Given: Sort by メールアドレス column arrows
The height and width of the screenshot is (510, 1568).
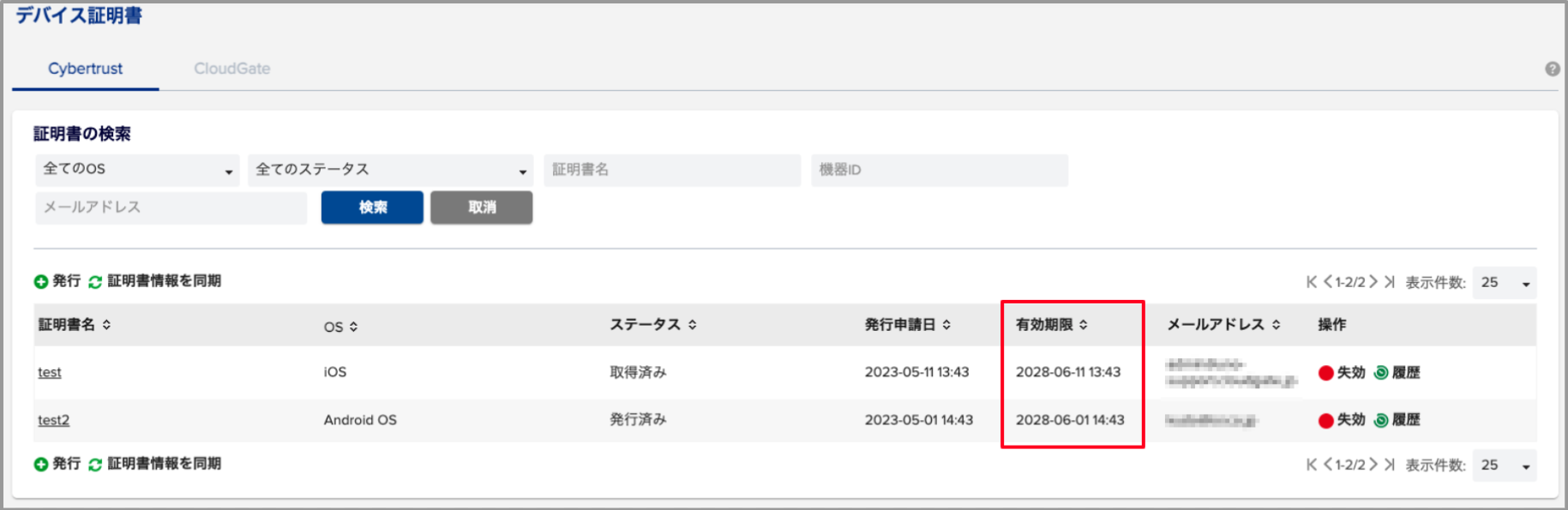Looking at the screenshot, I should [1277, 325].
